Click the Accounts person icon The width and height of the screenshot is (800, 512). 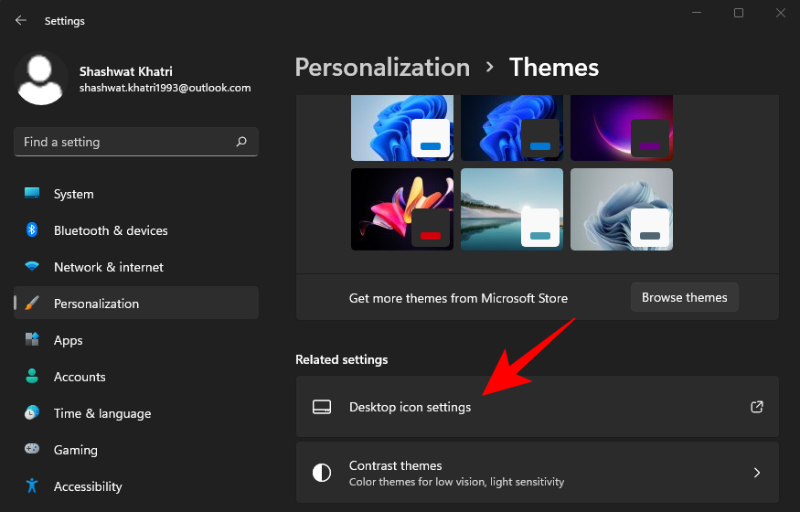click(x=32, y=377)
